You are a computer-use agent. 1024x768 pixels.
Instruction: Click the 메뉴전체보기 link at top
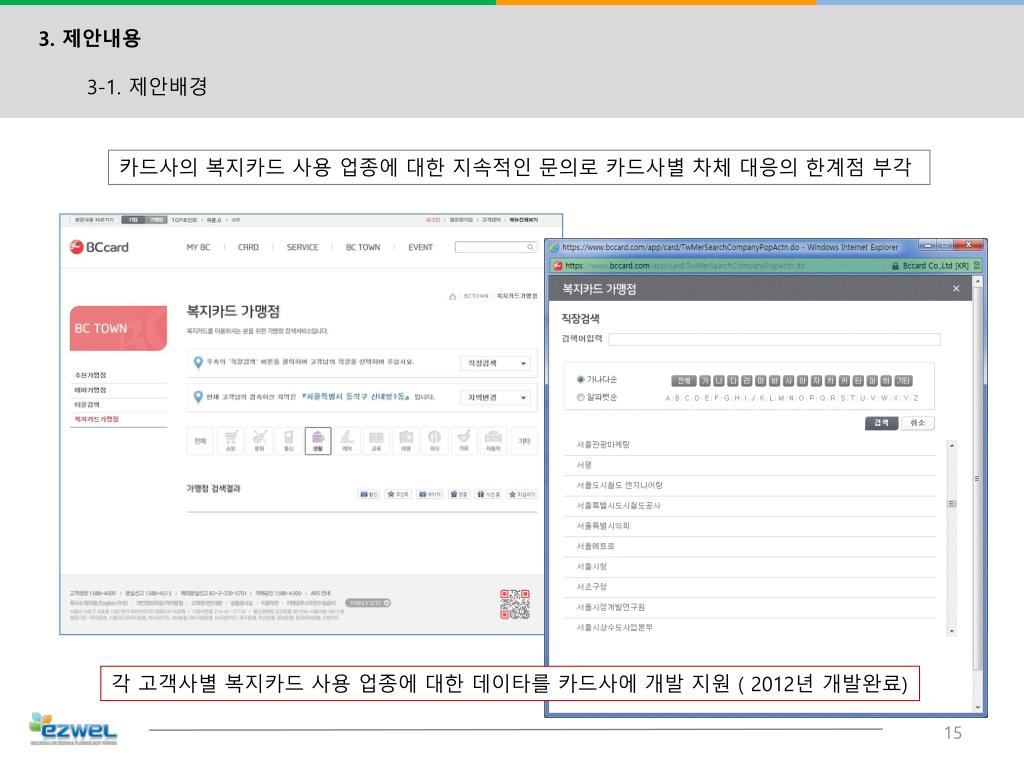(524, 220)
